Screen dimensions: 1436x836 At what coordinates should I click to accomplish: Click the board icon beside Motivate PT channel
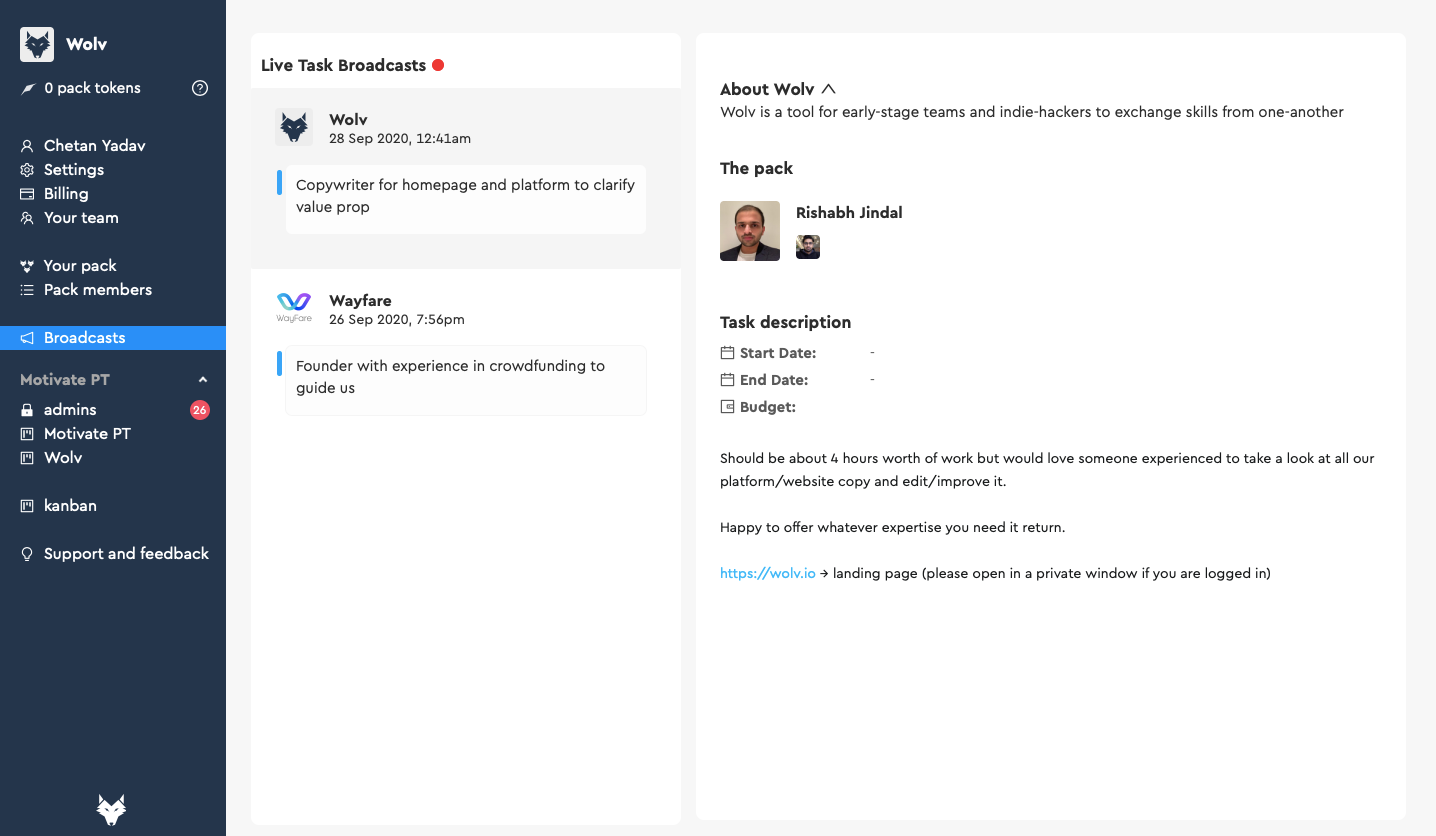click(27, 434)
